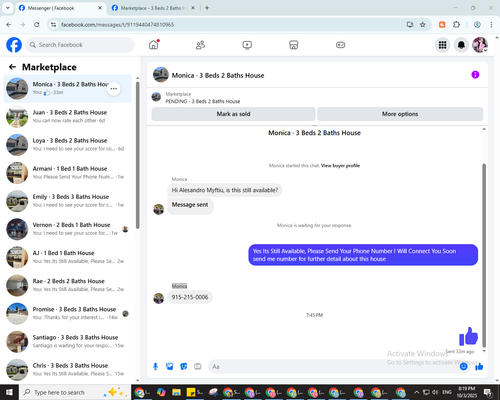Open the Windows Start menu
500x400 pixels.
click(x=9, y=392)
